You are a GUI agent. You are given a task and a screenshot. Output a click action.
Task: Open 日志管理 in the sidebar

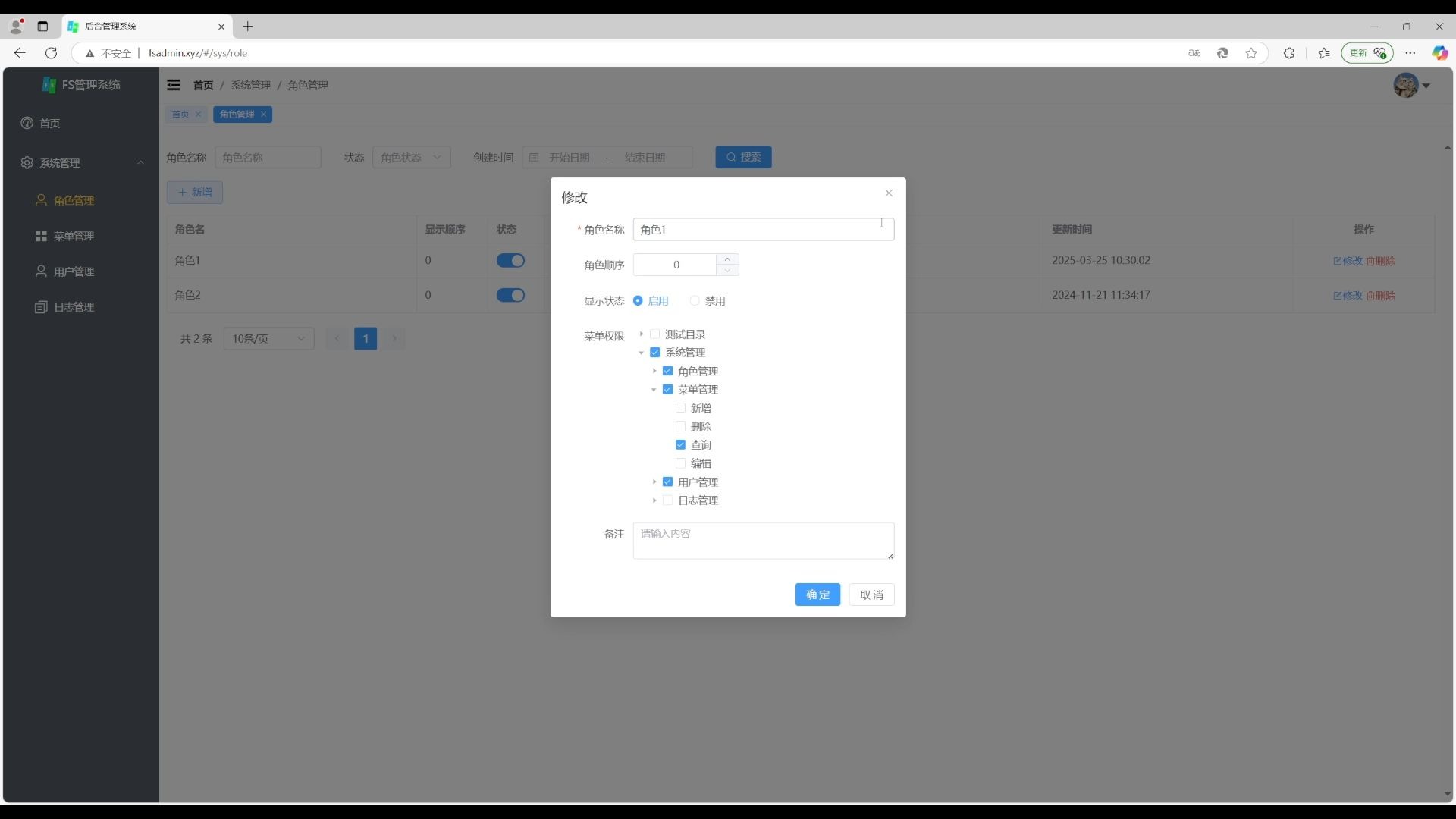(74, 307)
